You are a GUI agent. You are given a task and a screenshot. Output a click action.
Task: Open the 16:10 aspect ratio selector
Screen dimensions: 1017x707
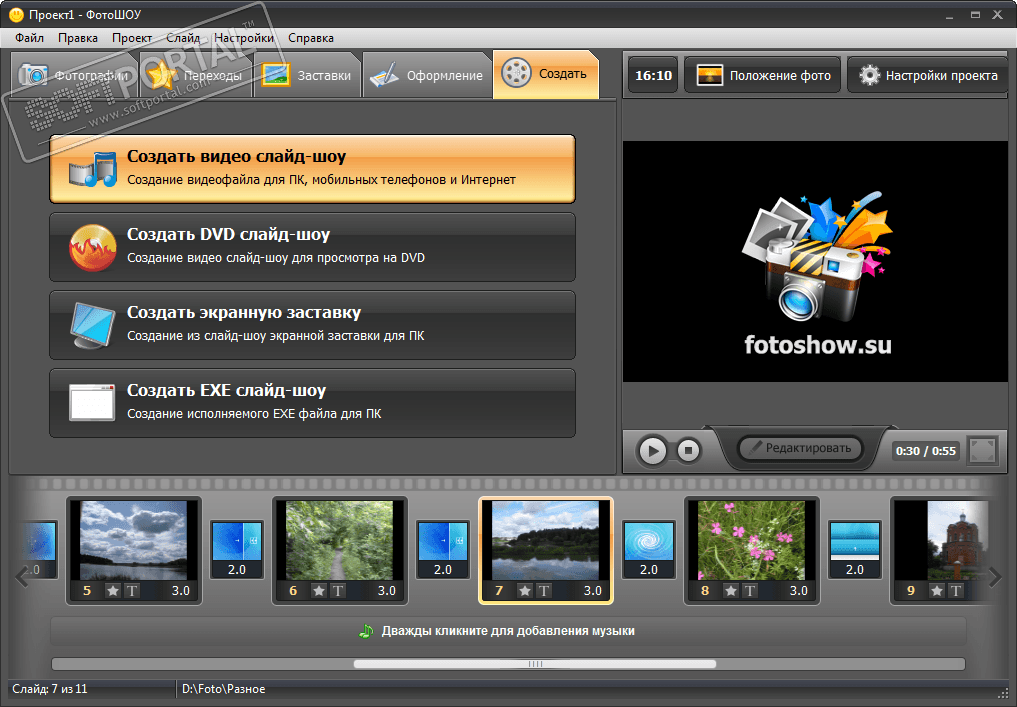point(653,75)
